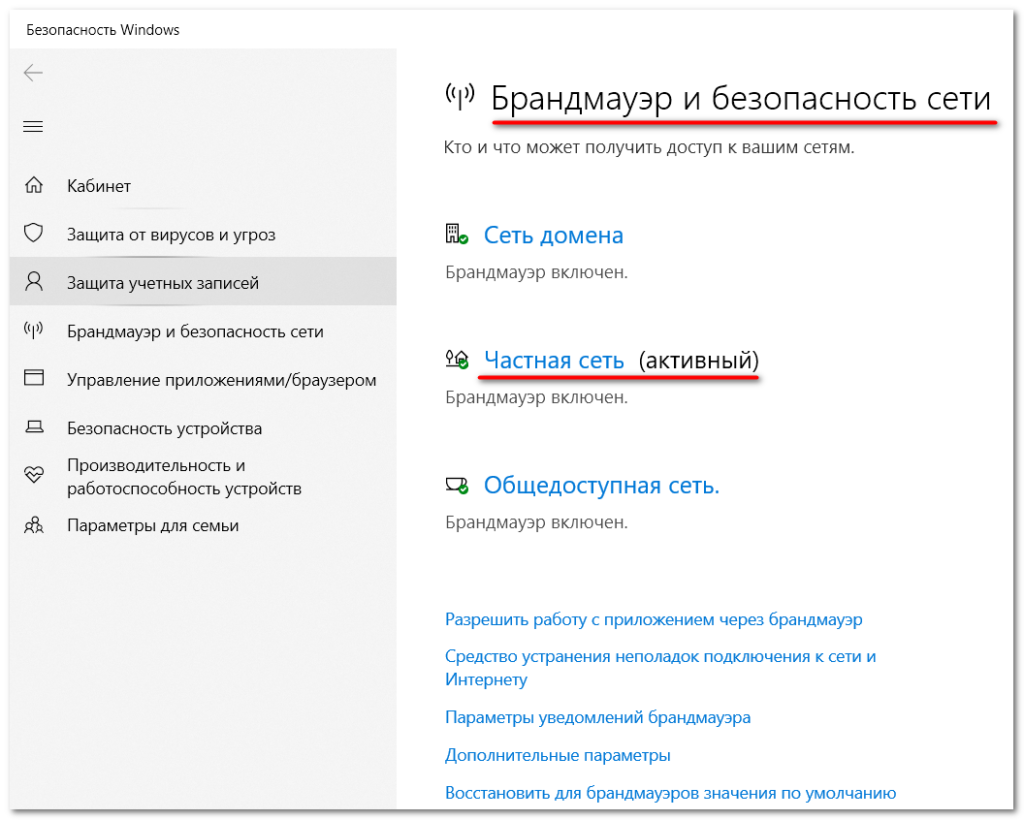This screenshot has width=1024, height=820.
Task: Open the Сеть домена settings link
Action: 553,235
